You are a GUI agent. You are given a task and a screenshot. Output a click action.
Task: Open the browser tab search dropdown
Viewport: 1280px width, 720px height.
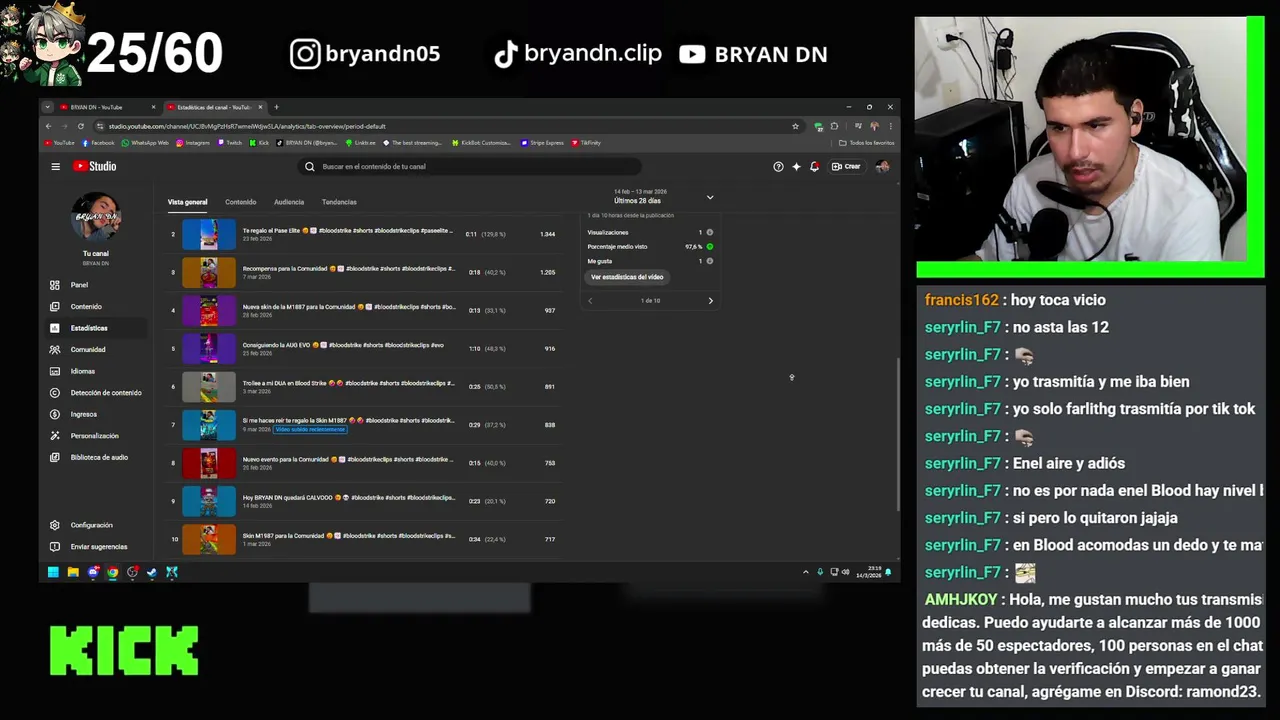47,107
